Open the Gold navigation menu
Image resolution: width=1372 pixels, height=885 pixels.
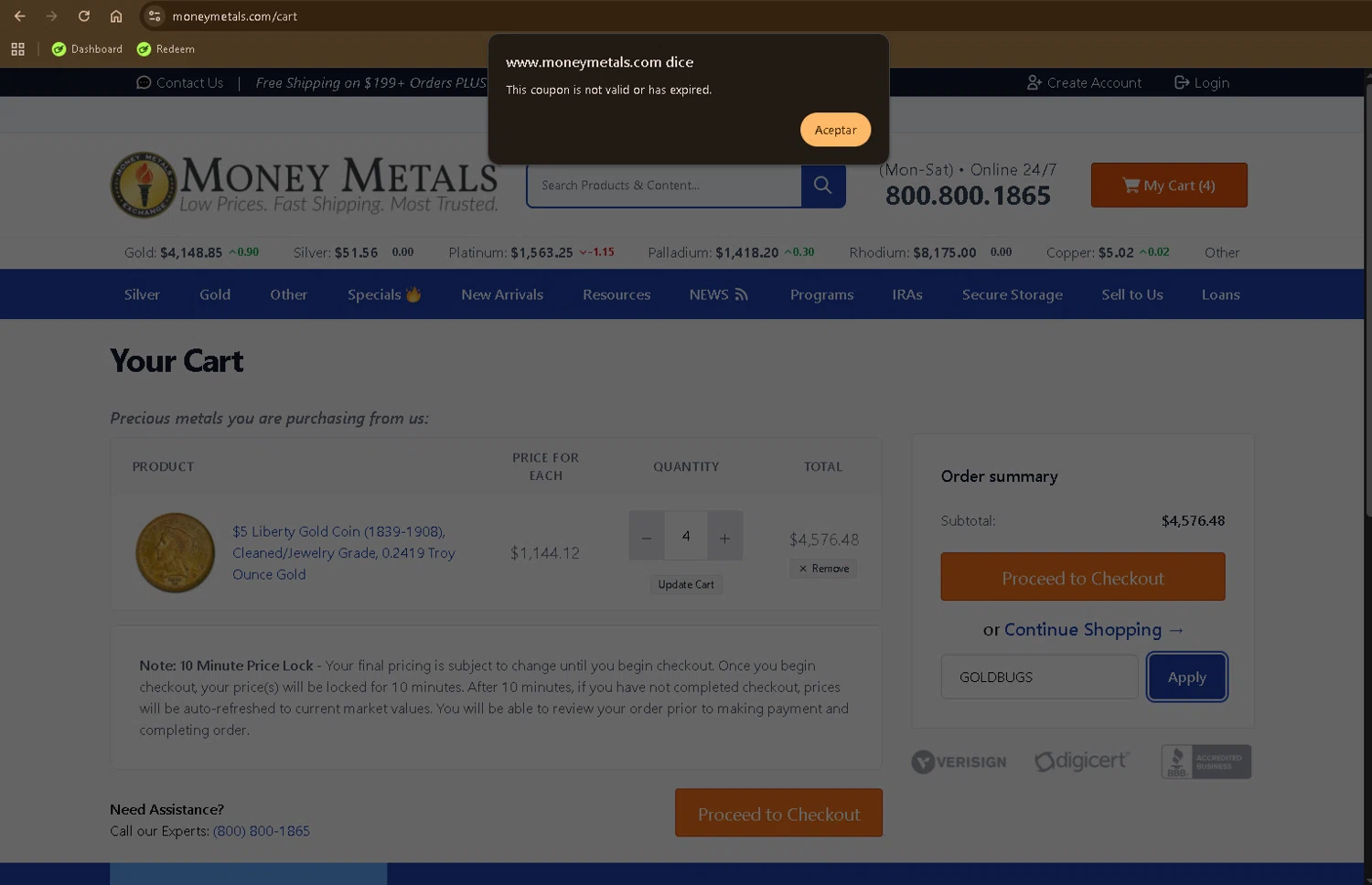pos(215,294)
